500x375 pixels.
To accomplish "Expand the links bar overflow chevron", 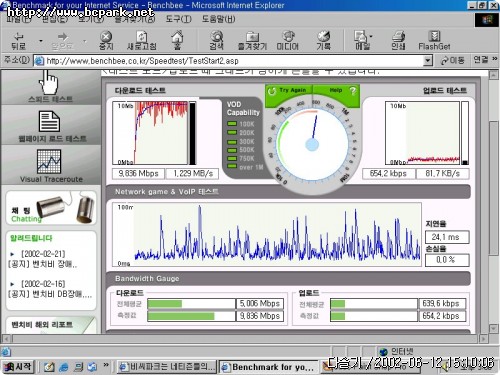I will tap(495, 59).
